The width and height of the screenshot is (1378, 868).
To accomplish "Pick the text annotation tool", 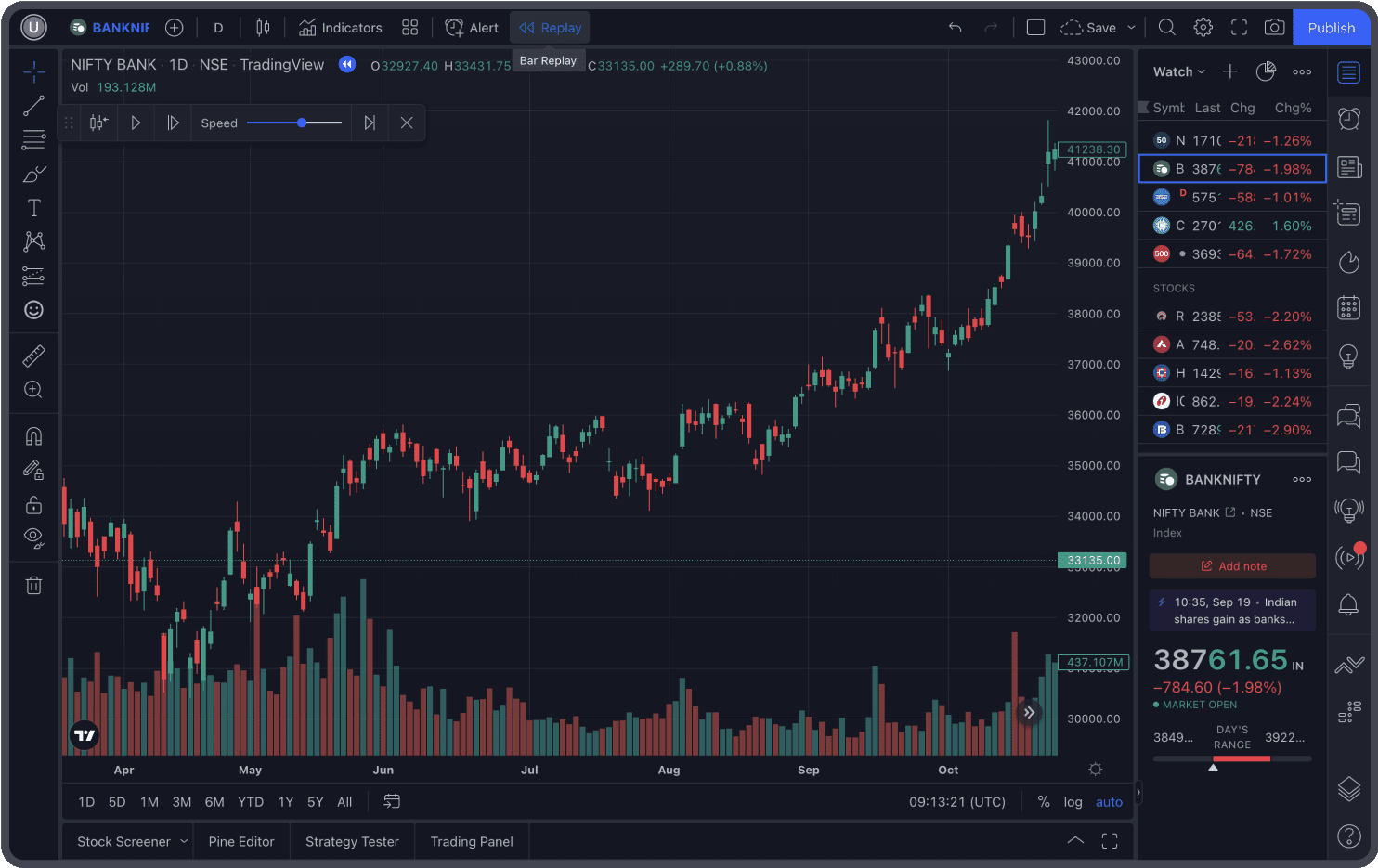I will pyautogui.click(x=33, y=208).
